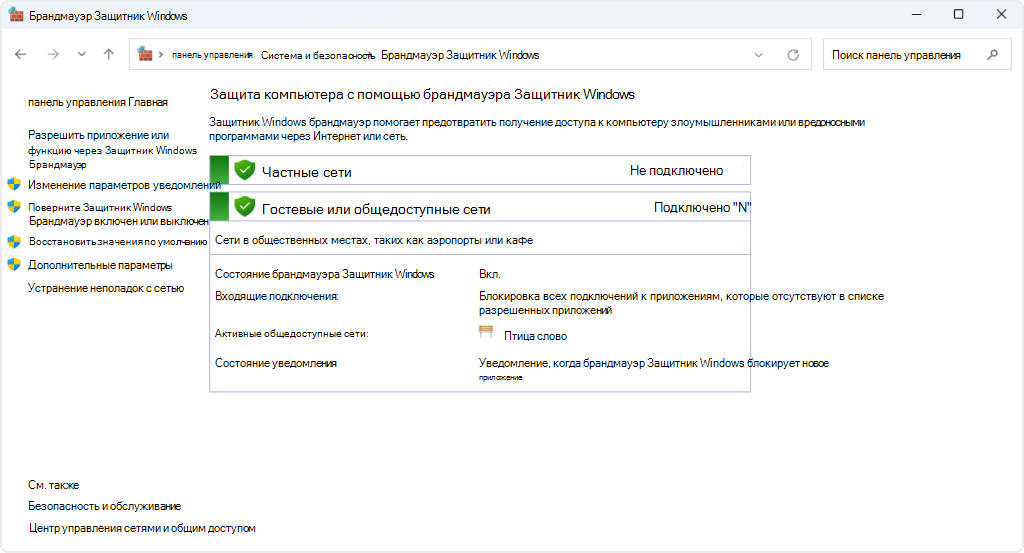
Task: Close the Брандмауэр Защитник Windows window
Action: click(1001, 14)
